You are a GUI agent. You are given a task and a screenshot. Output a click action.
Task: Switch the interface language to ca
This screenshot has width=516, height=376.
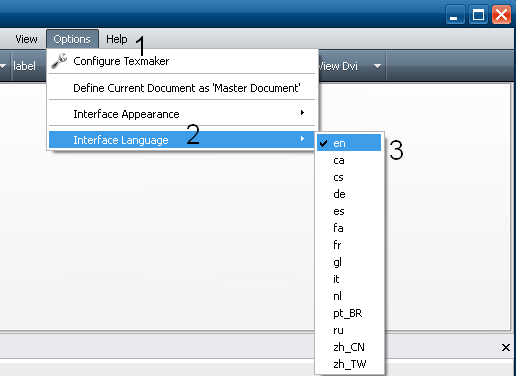pos(349,160)
